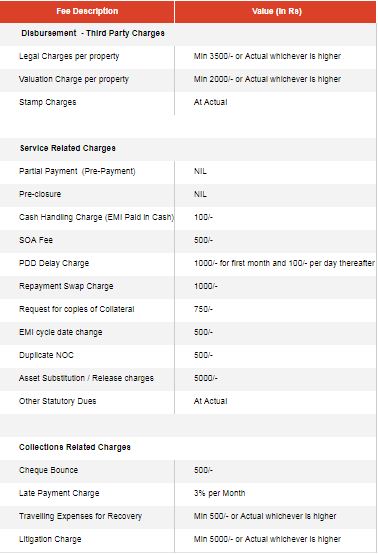Click the Collections Related Charges heading

75,447
